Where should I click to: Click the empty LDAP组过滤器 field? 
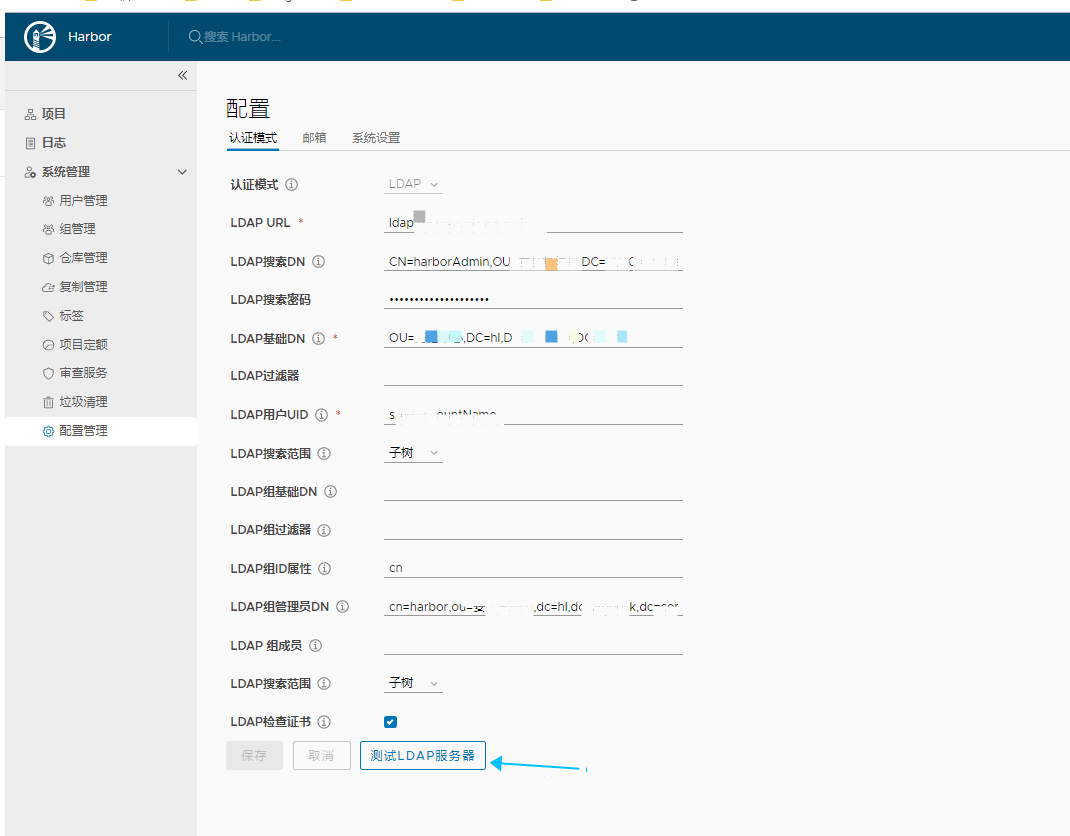coord(533,530)
